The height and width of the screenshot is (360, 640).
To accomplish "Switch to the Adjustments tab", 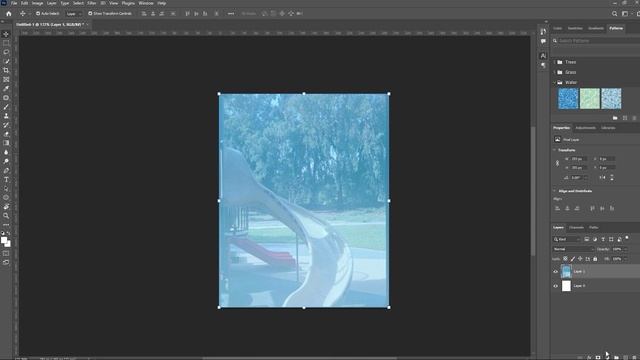I will pos(585,128).
